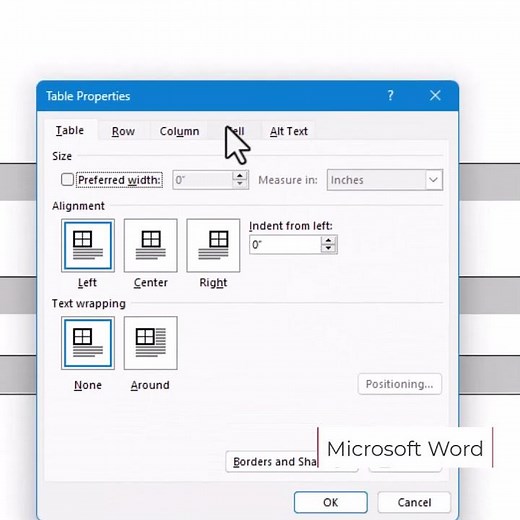Screen dimensions: 520x520
Task: Open the Cell tab
Action: pos(236,131)
